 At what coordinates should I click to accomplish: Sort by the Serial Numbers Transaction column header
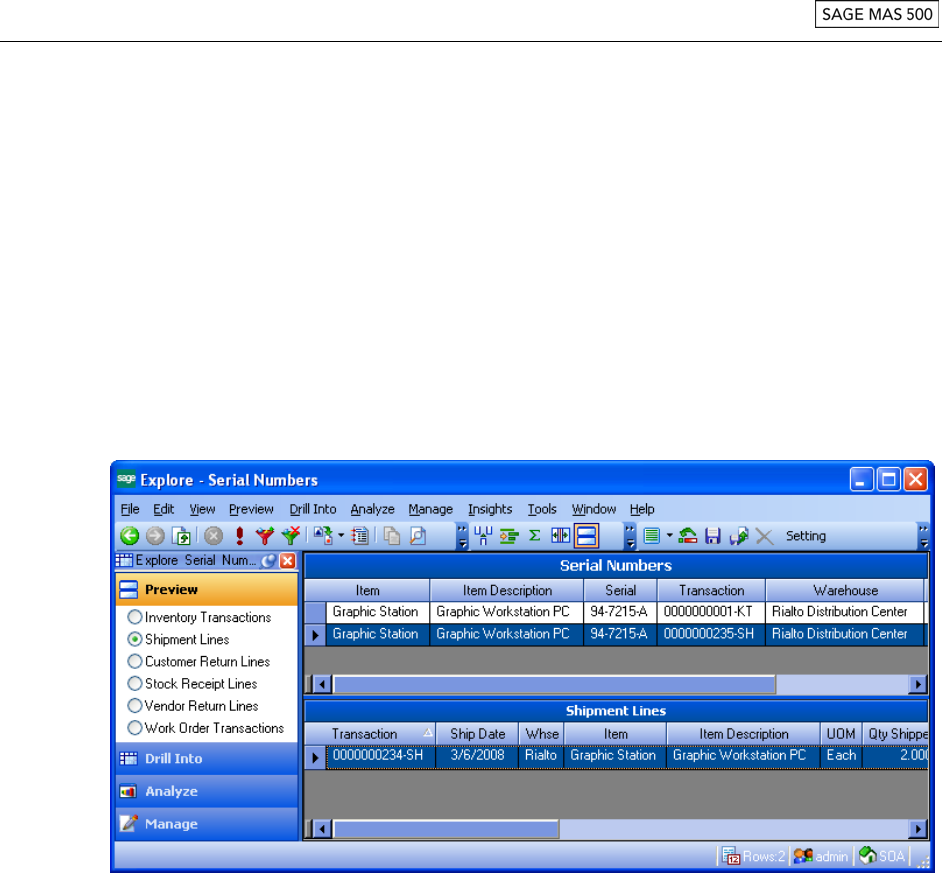711,590
